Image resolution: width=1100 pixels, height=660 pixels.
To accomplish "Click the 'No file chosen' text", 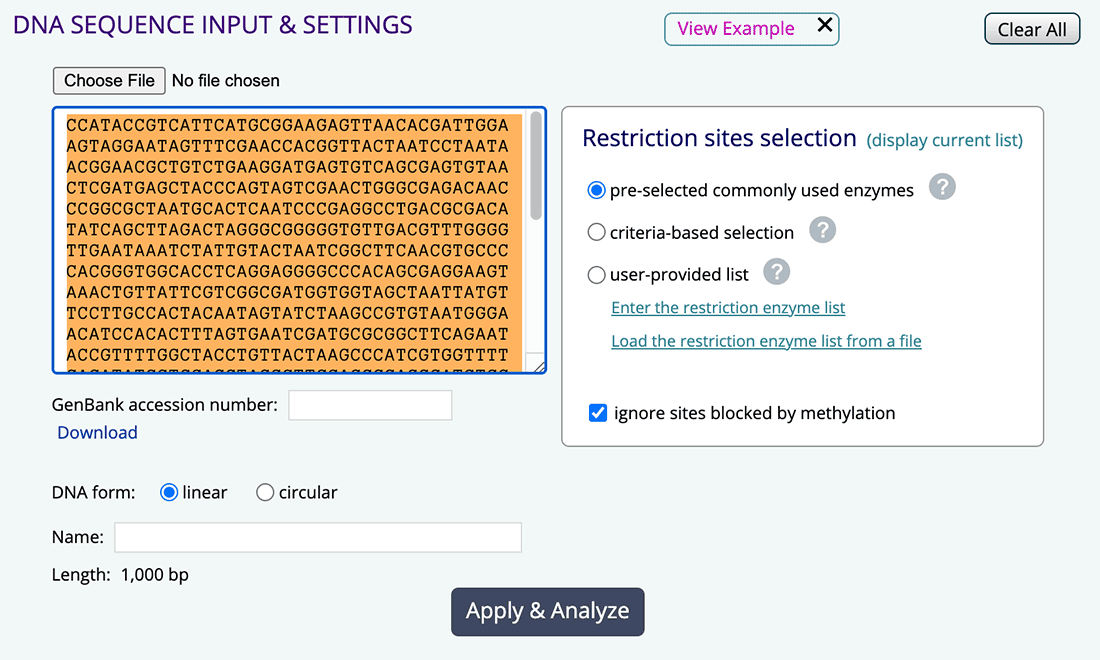I will [x=225, y=81].
